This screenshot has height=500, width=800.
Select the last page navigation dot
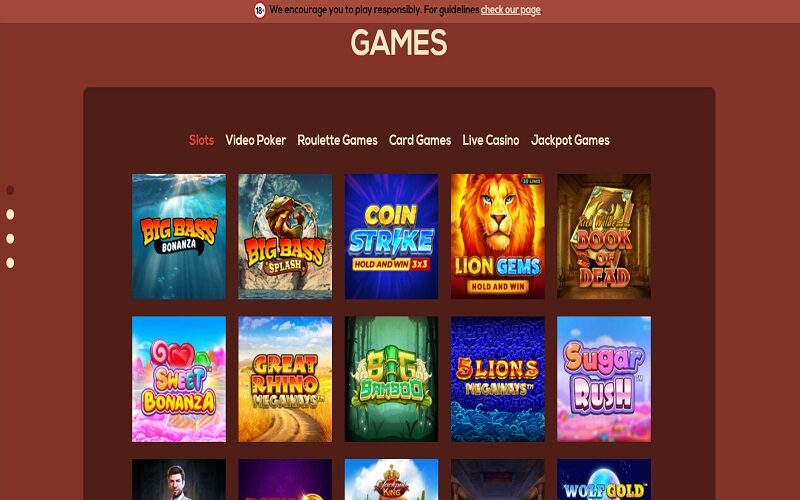[10, 263]
